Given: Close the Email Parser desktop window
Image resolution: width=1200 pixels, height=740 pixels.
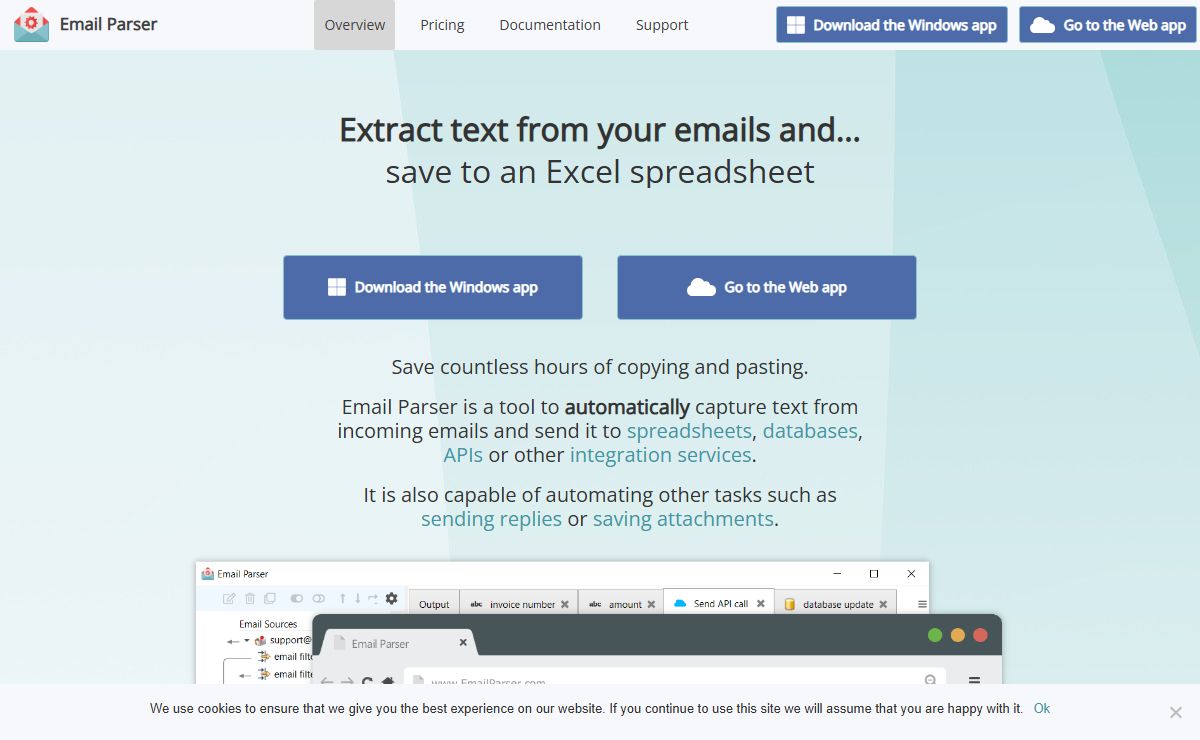Looking at the screenshot, I should (x=911, y=574).
